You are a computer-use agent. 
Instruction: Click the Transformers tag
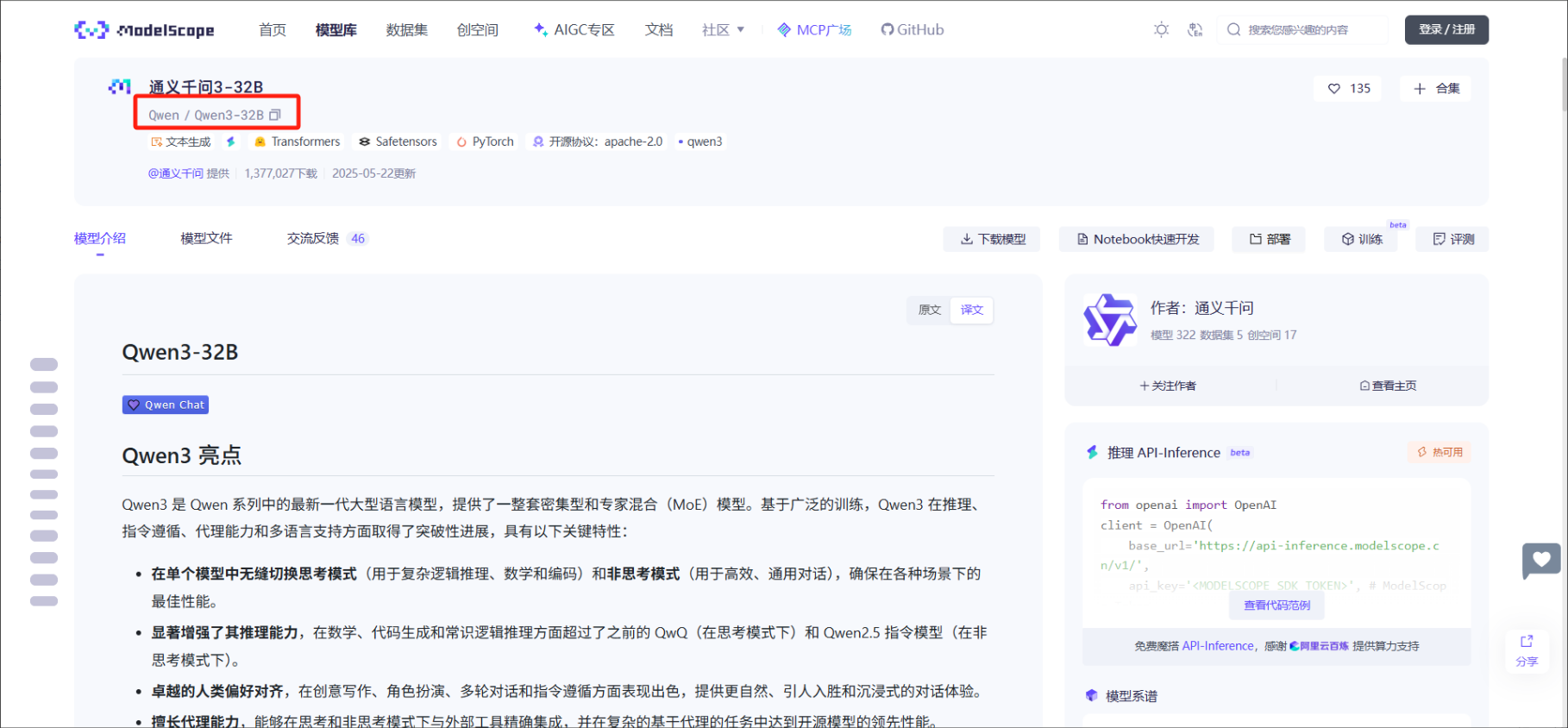[x=297, y=141]
